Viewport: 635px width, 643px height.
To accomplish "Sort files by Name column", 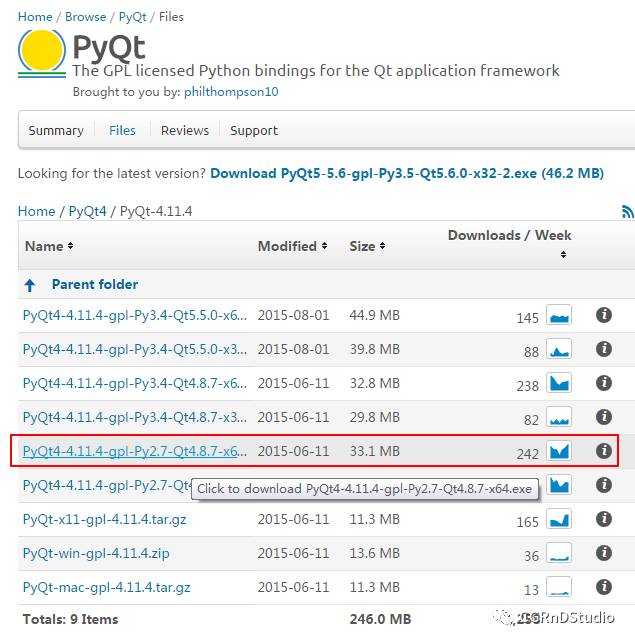I will pos(49,246).
